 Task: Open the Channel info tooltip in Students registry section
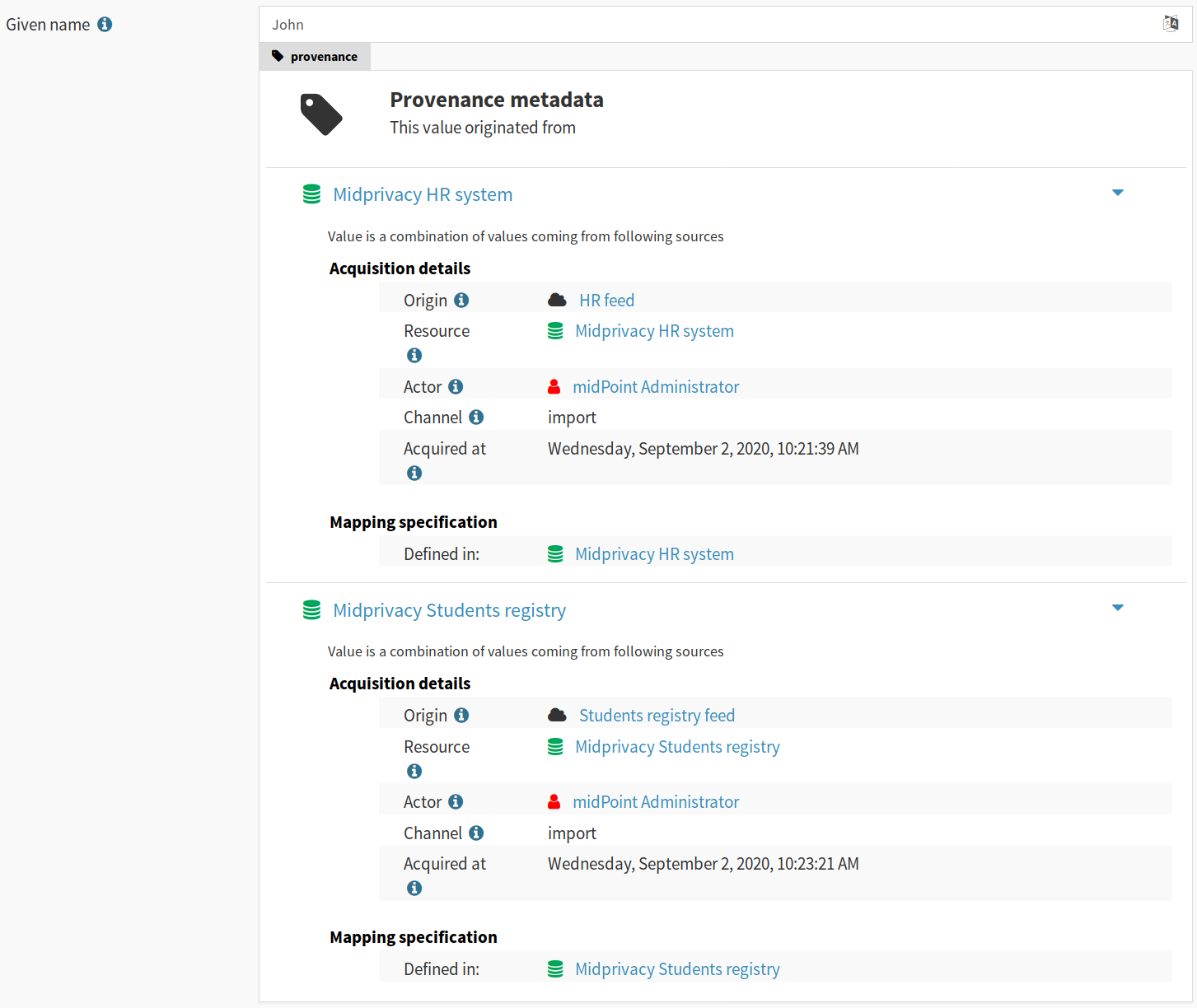[476, 833]
